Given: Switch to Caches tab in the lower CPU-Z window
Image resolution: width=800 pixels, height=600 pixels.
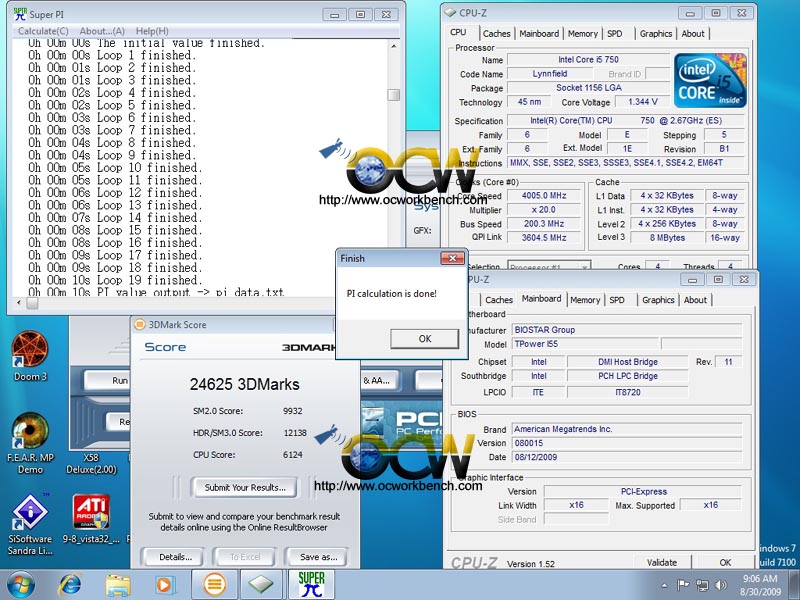Looking at the screenshot, I should 498,300.
